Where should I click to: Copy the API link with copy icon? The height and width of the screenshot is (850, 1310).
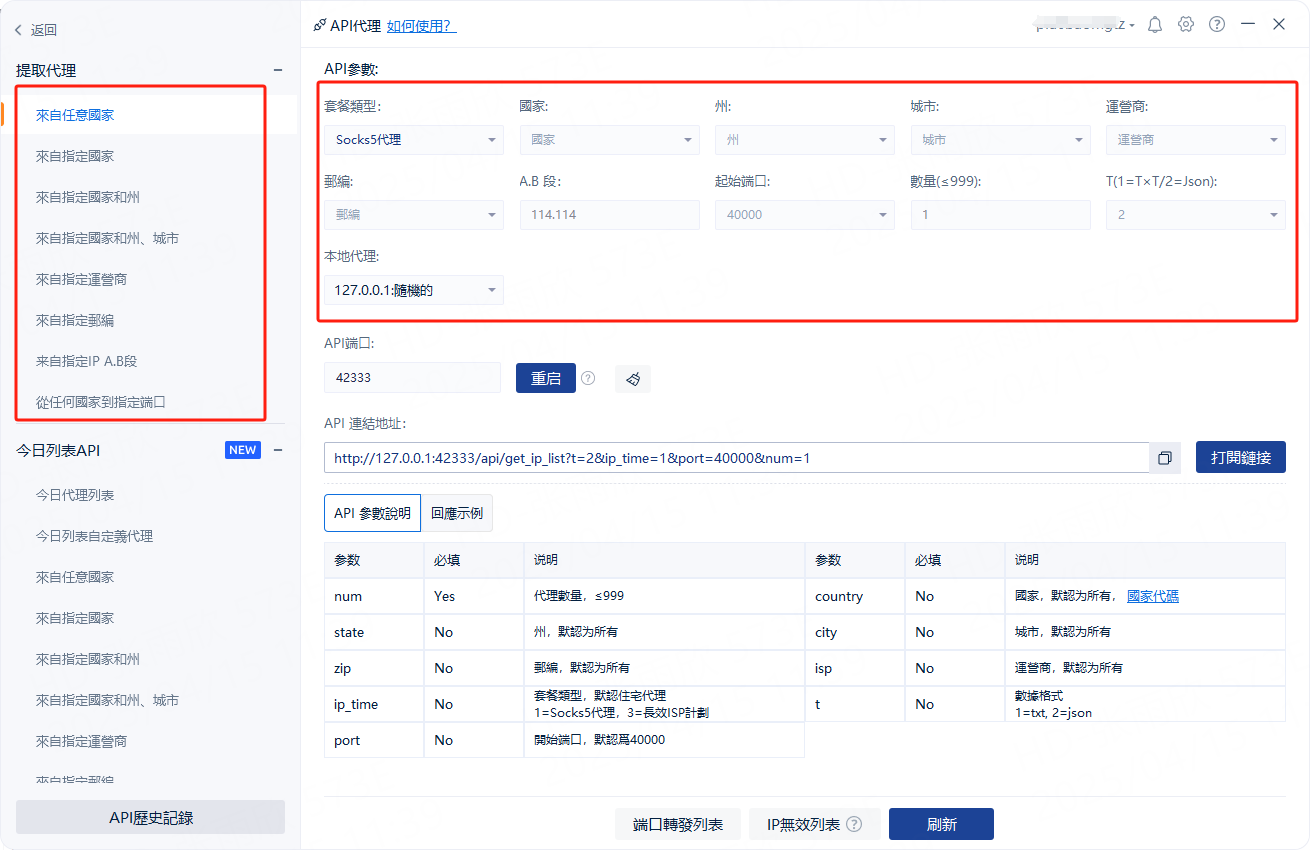click(1165, 458)
